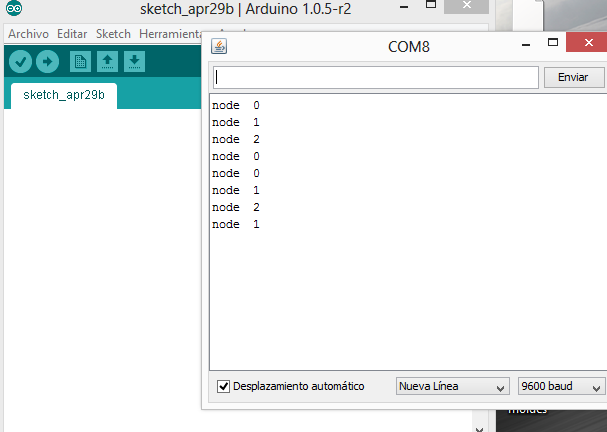Image resolution: width=607 pixels, height=432 pixels.
Task: Close the COM8 serial monitor window
Action: point(588,42)
